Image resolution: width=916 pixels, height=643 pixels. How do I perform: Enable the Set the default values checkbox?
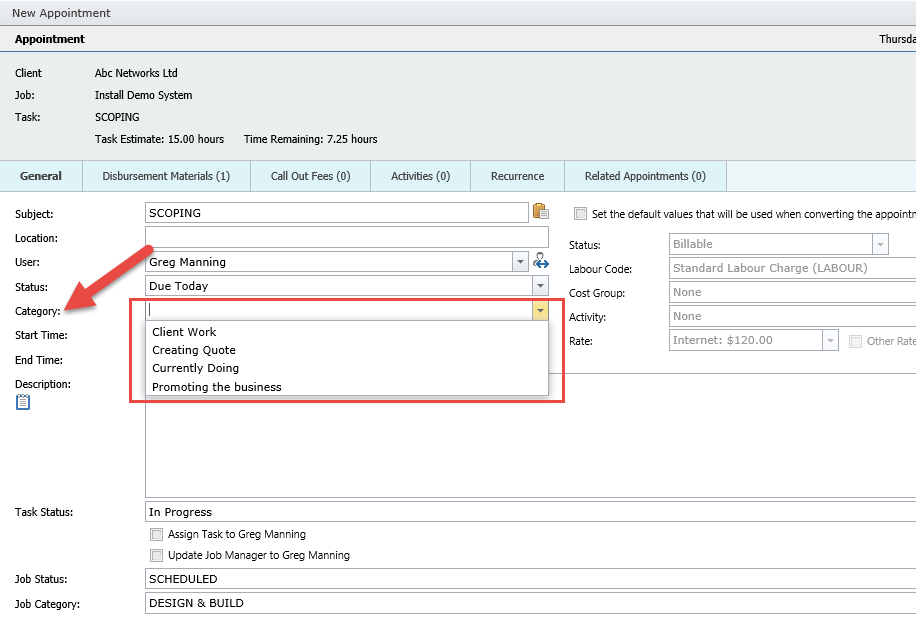(x=581, y=213)
